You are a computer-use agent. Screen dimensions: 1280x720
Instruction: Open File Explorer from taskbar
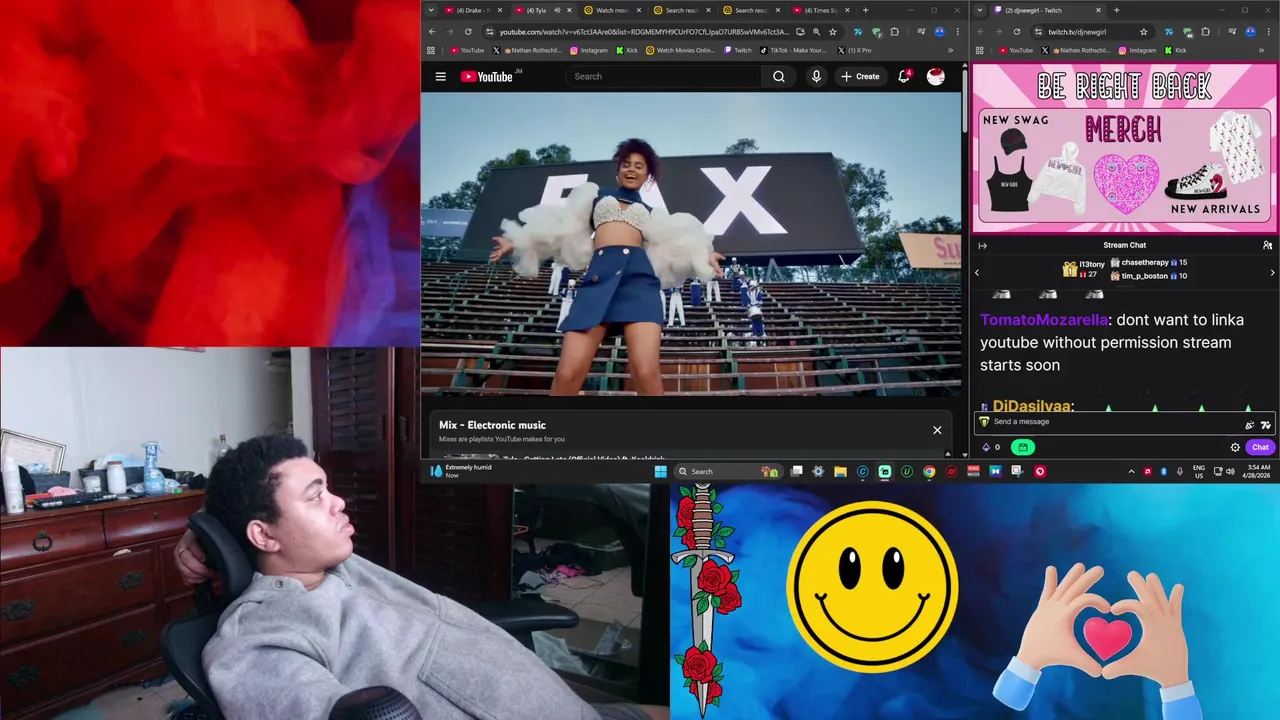point(840,471)
